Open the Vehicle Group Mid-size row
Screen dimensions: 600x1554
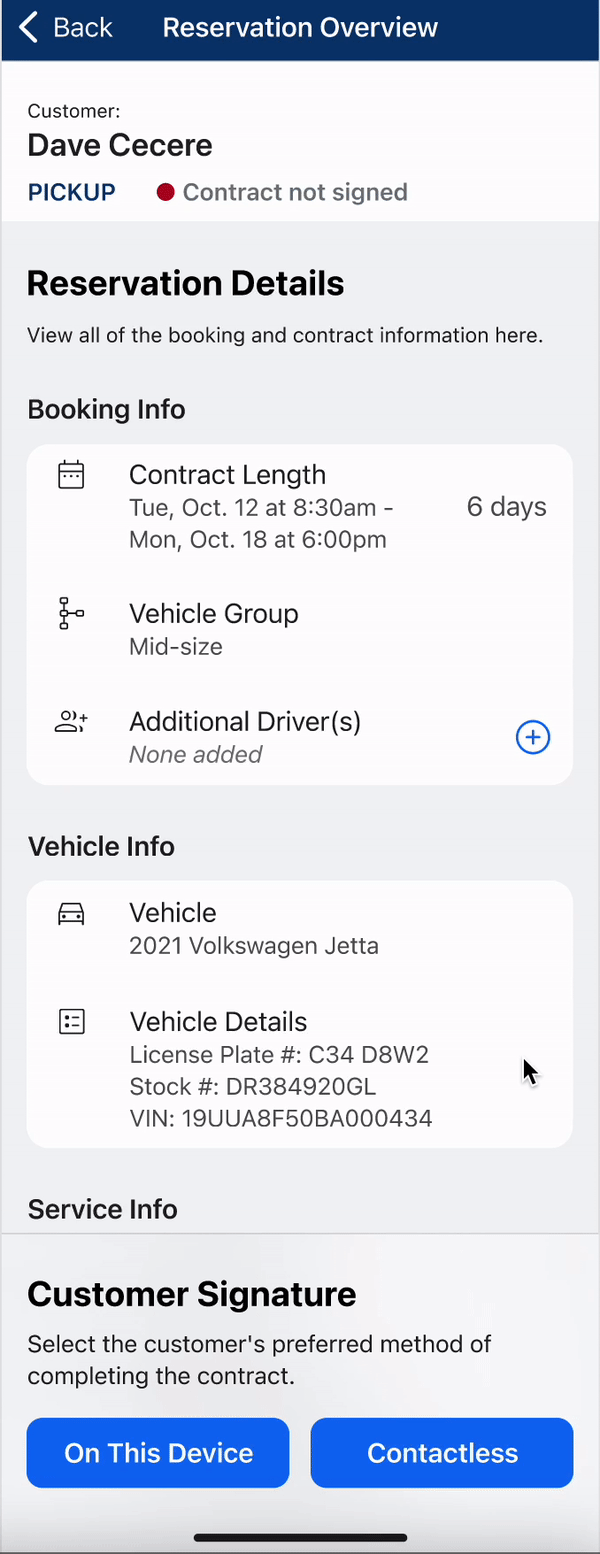point(300,629)
